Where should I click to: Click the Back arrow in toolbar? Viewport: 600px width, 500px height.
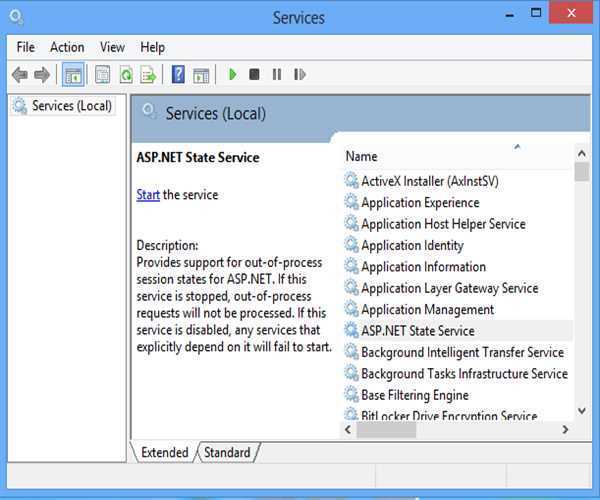20,75
